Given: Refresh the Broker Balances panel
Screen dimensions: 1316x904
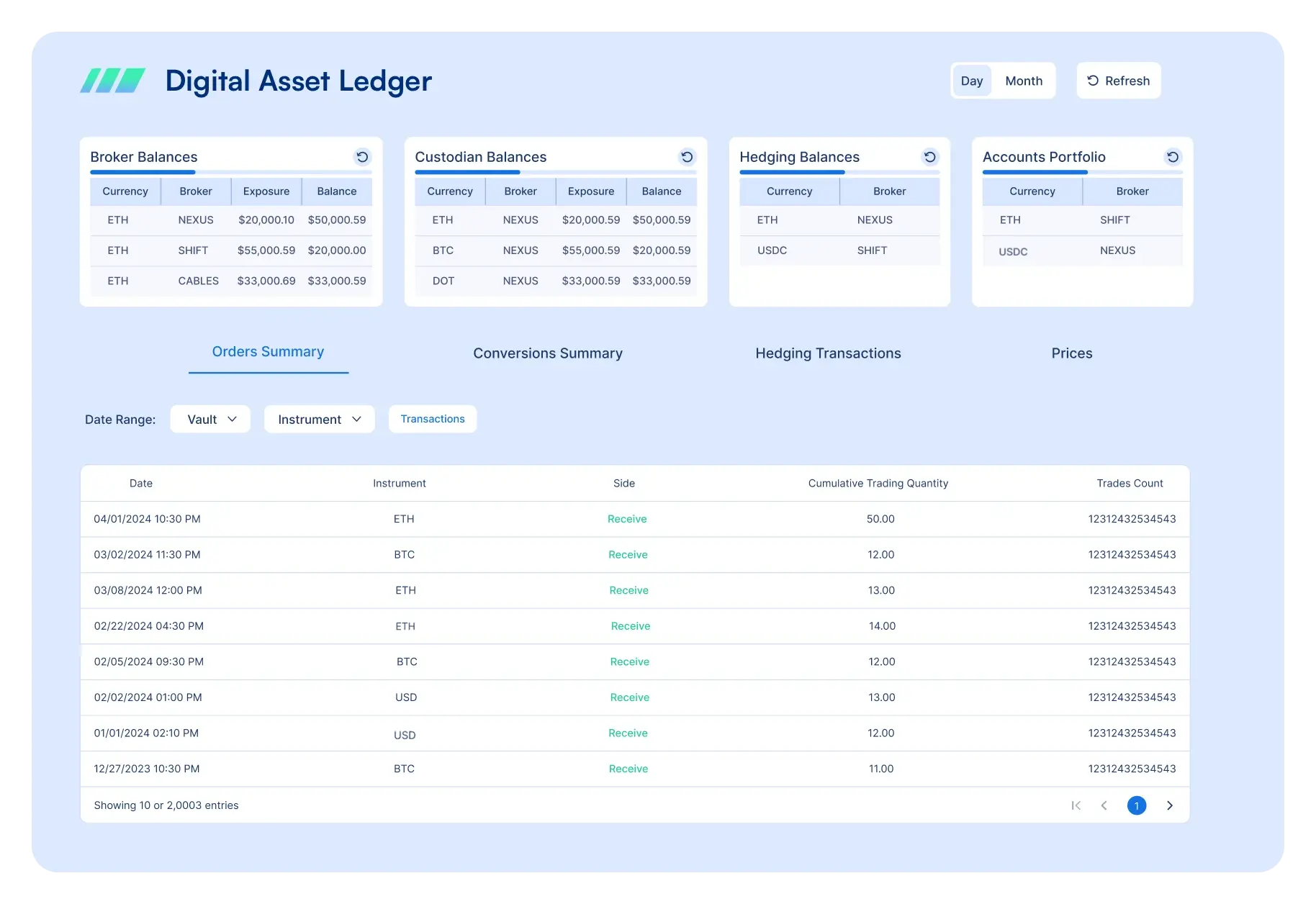Looking at the screenshot, I should coord(362,157).
